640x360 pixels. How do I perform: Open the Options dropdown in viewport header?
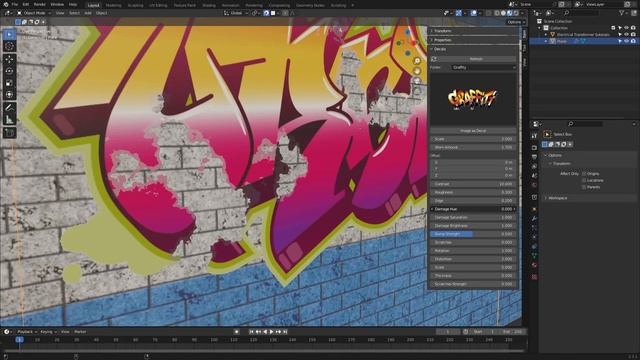516,22
